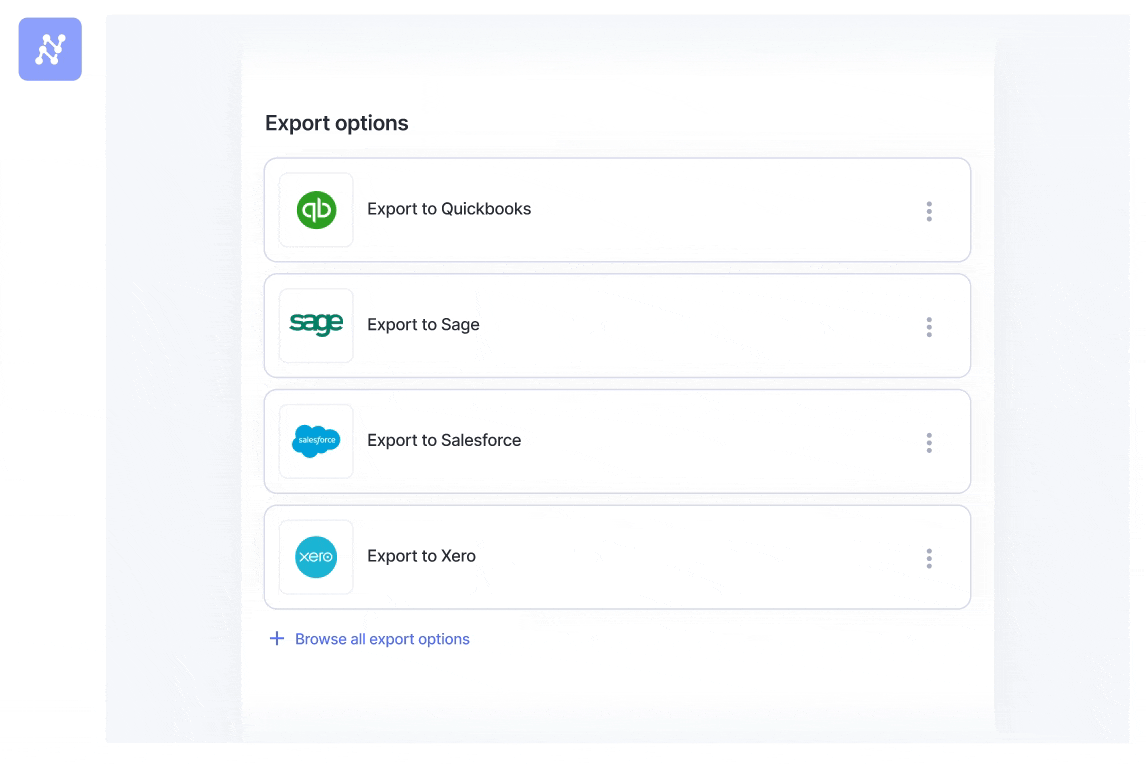Open the three-dot menu for Salesforce export
Screen dimensions: 1146x764
(929, 442)
